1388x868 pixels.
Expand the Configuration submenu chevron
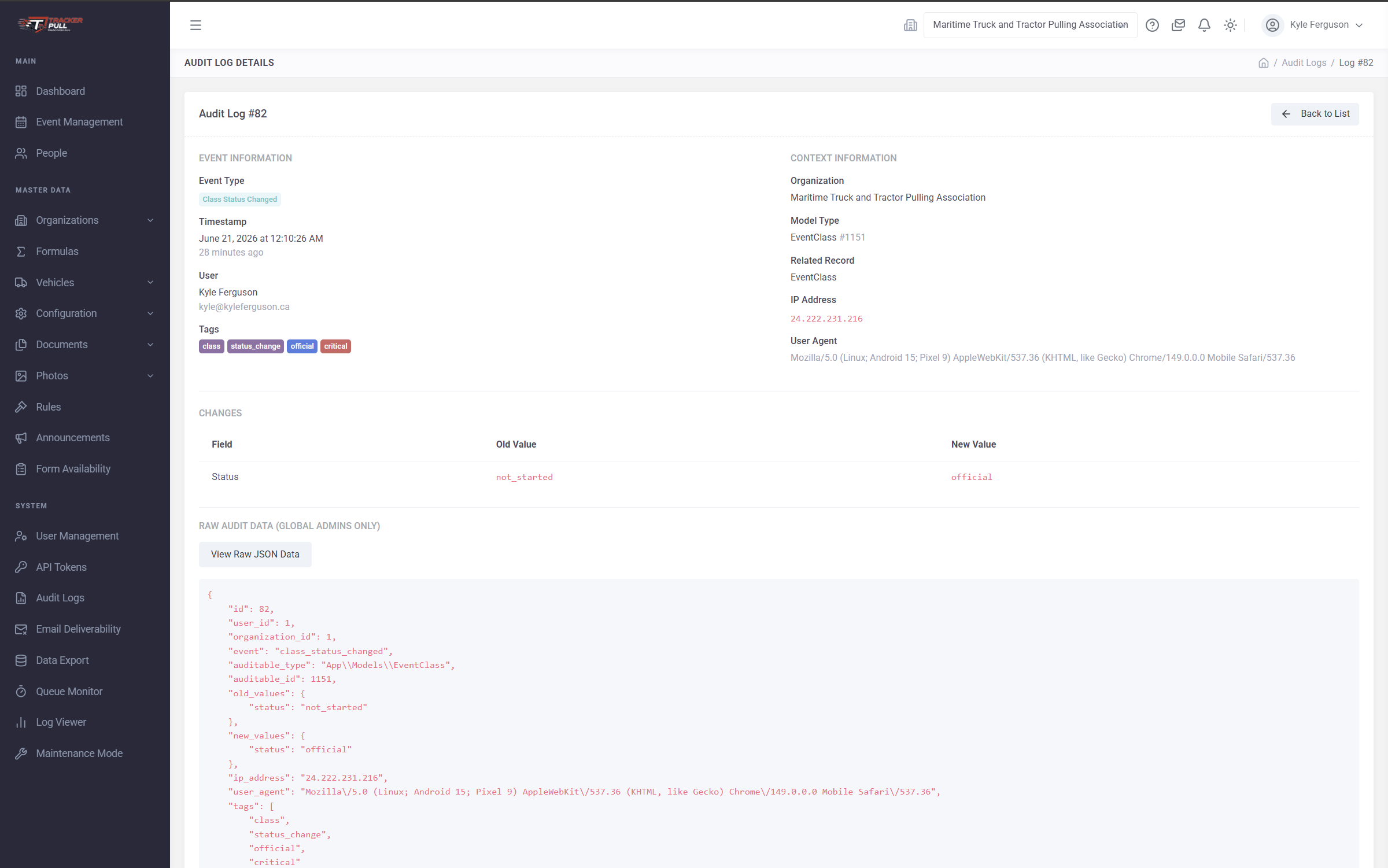tap(150, 313)
